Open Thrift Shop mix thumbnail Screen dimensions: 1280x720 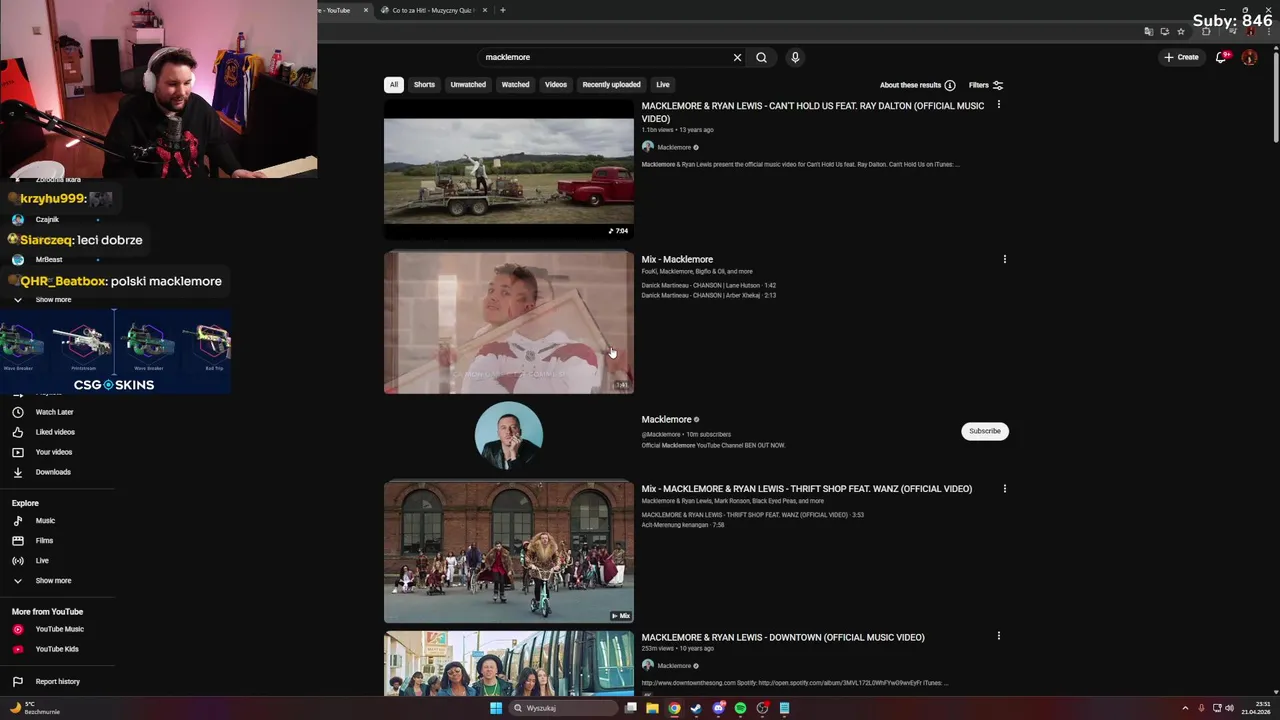(508, 552)
